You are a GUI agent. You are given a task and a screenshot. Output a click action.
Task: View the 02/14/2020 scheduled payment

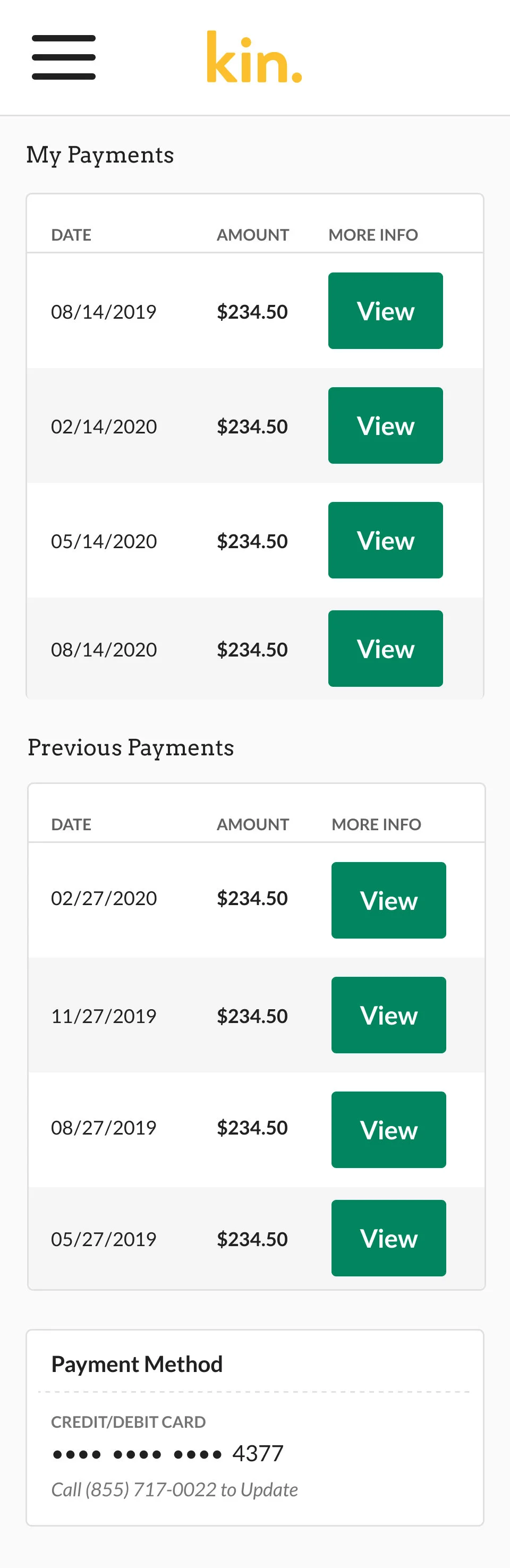pos(385,425)
